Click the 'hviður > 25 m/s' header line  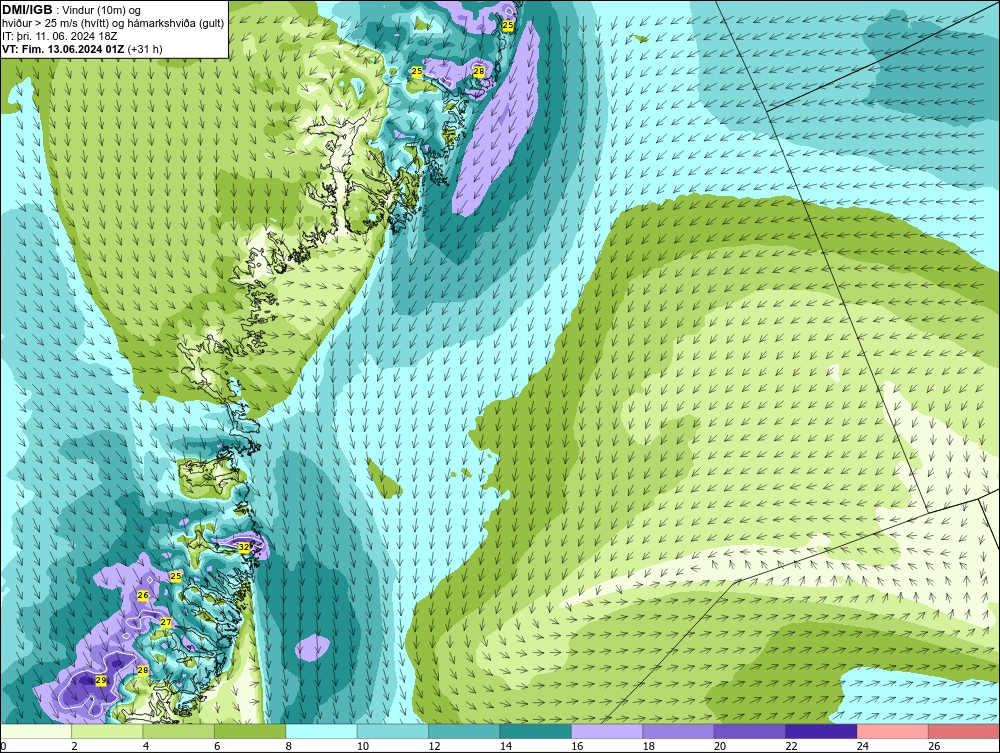[113, 24]
